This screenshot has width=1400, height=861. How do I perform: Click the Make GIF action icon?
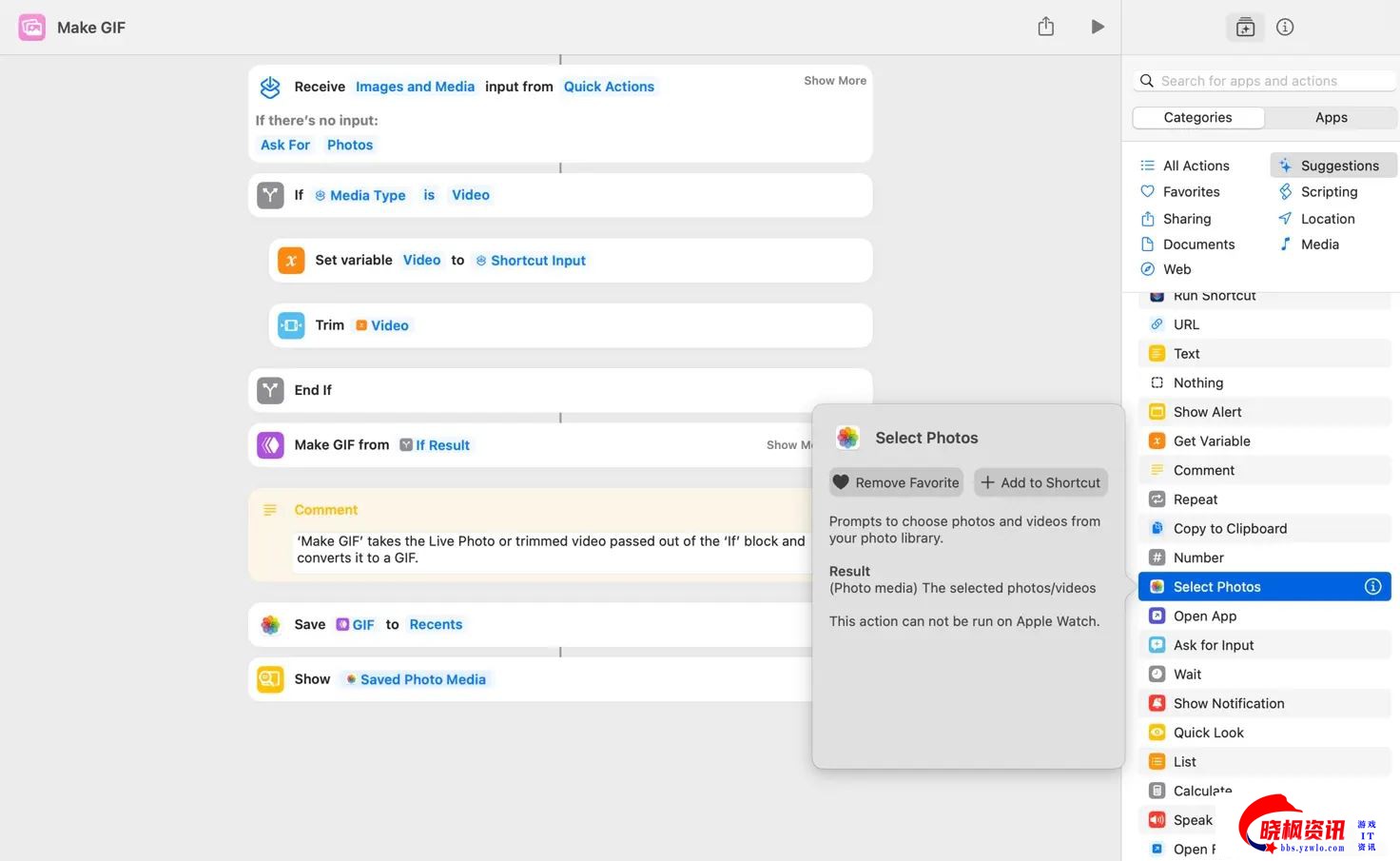[x=270, y=445]
